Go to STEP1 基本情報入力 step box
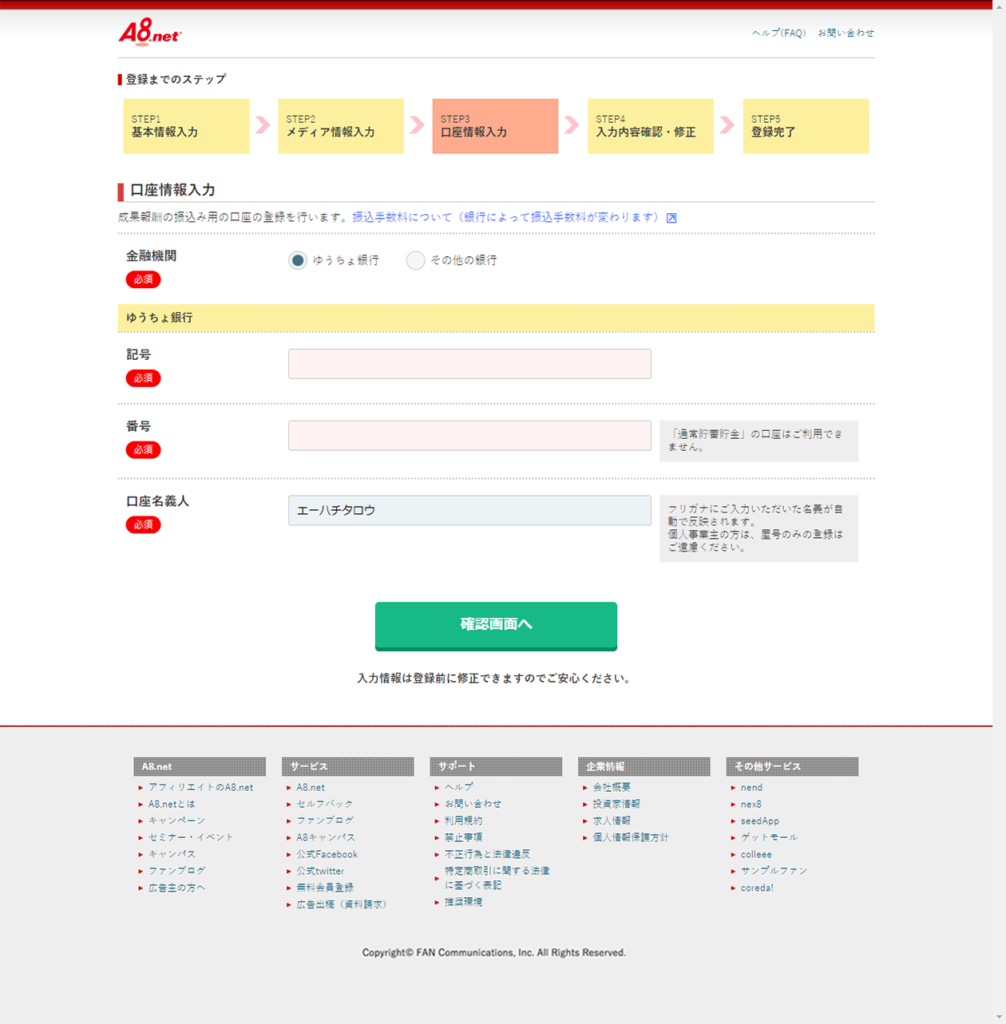Image resolution: width=1006 pixels, height=1024 pixels. pyautogui.click(x=186, y=126)
